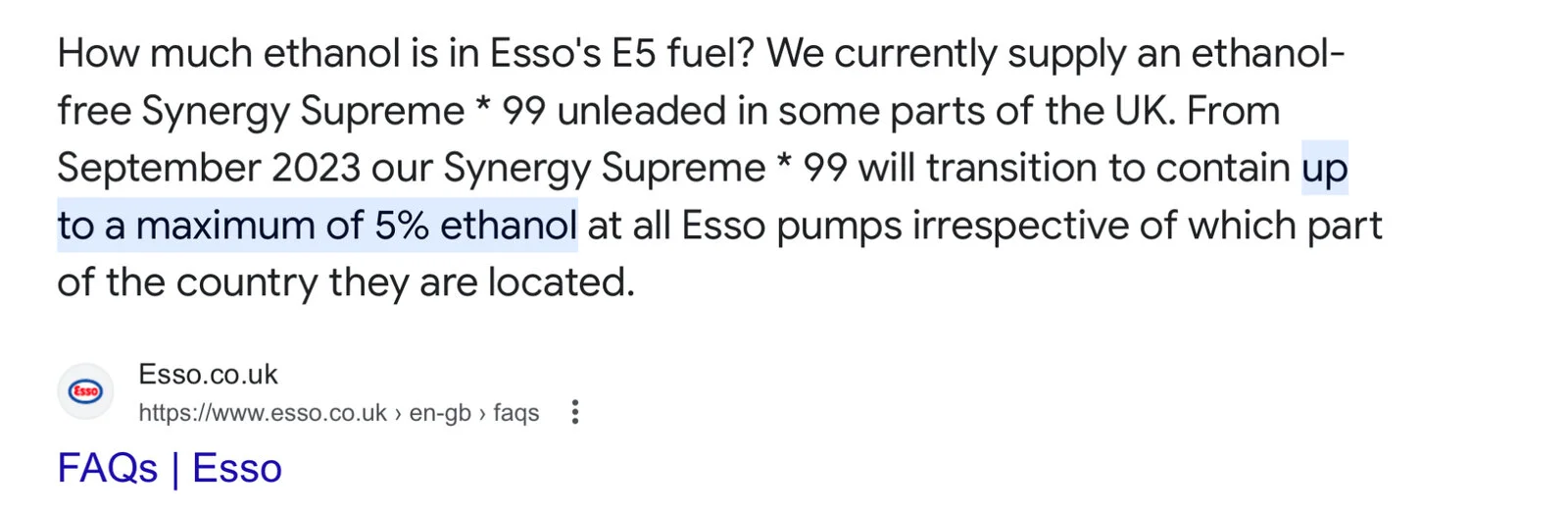Click the highlighted word "up" at line end
Image resolution: width=1568 pixels, height=512 pixels.
pyautogui.click(x=1324, y=168)
